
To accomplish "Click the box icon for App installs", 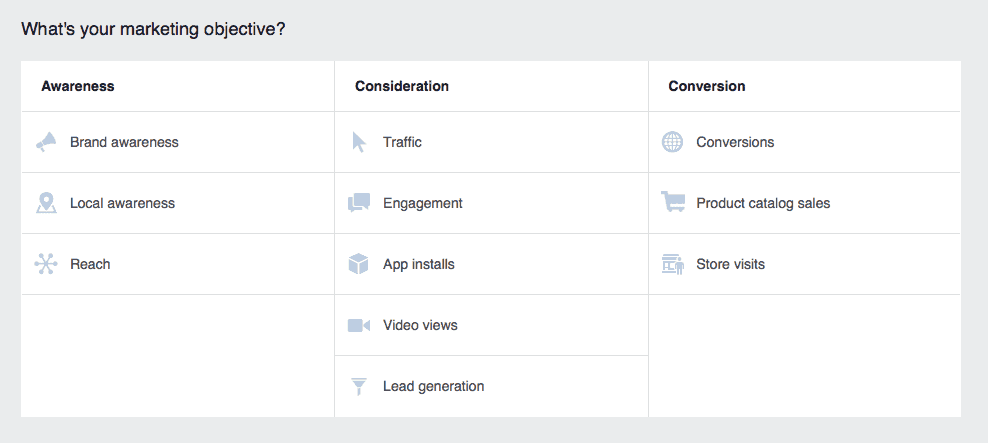I will [x=359, y=264].
